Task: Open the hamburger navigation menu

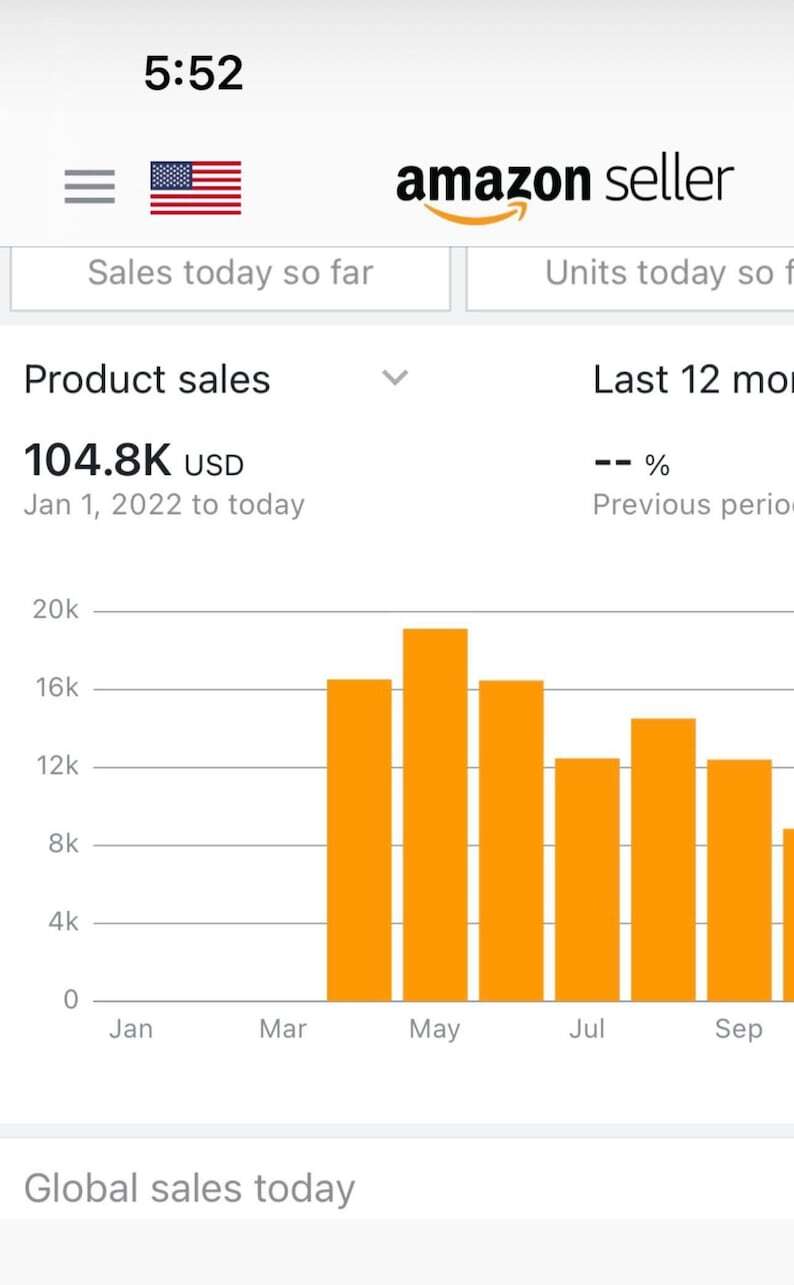Action: click(89, 187)
